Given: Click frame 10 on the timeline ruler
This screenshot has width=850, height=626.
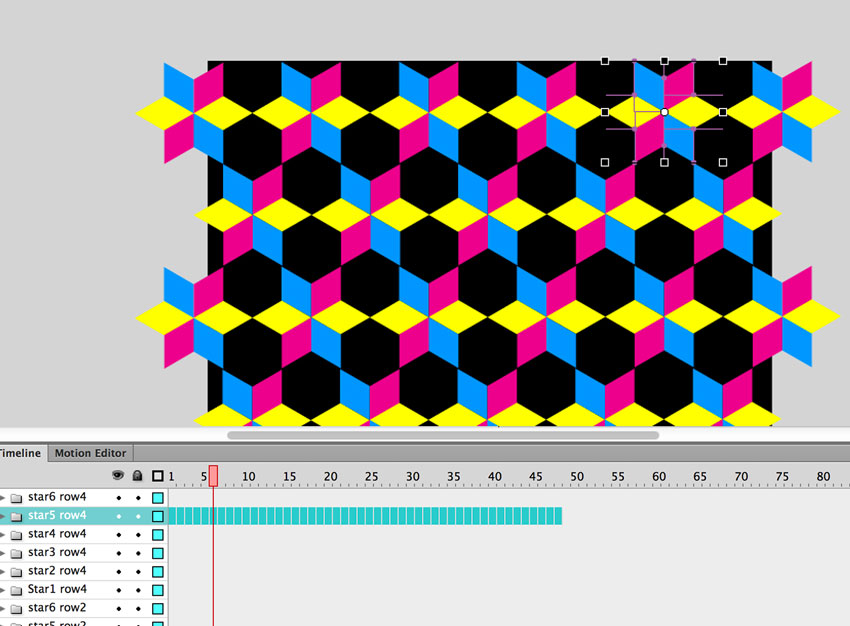Looking at the screenshot, I should tap(248, 476).
